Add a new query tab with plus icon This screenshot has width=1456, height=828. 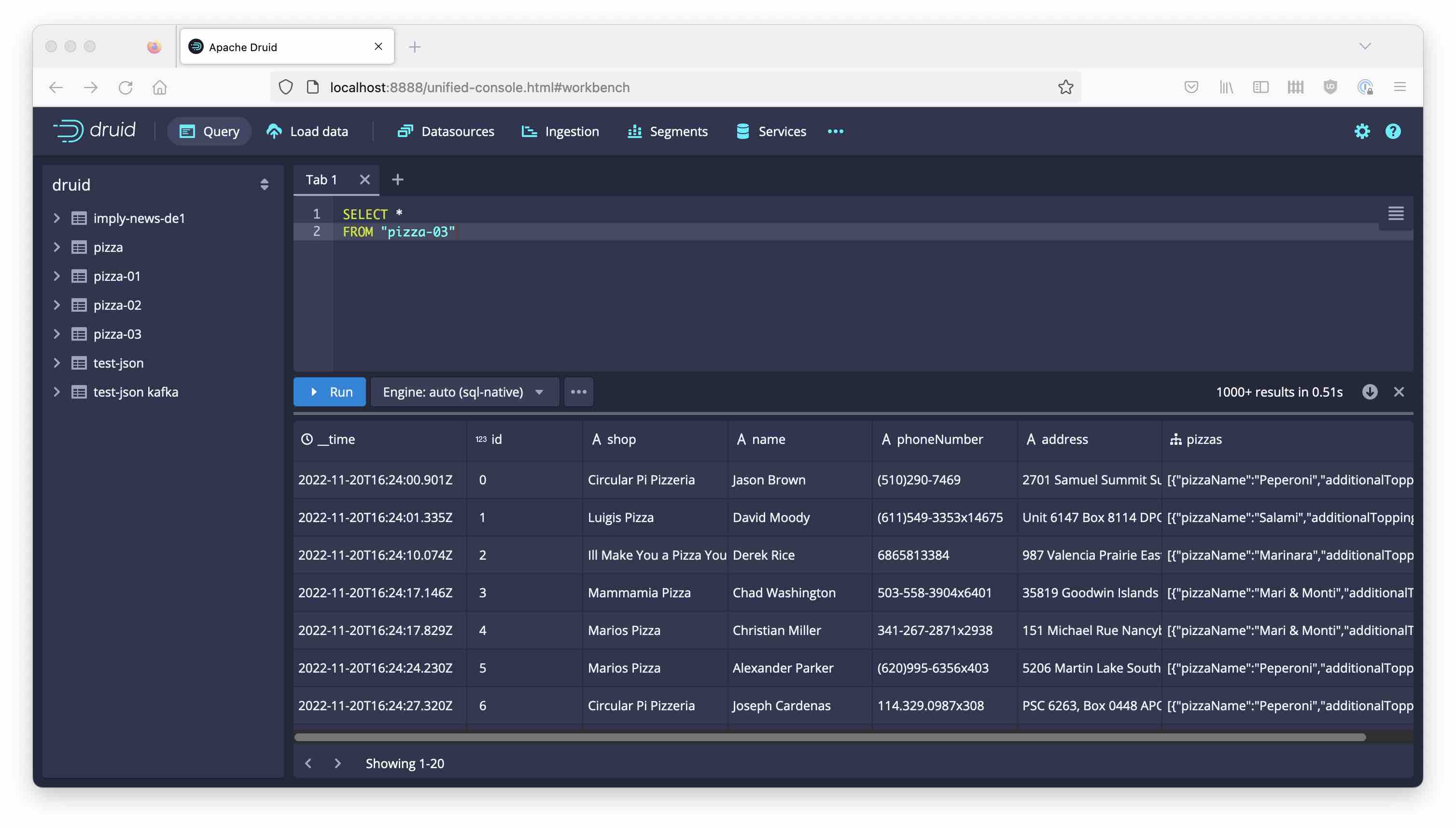click(397, 179)
